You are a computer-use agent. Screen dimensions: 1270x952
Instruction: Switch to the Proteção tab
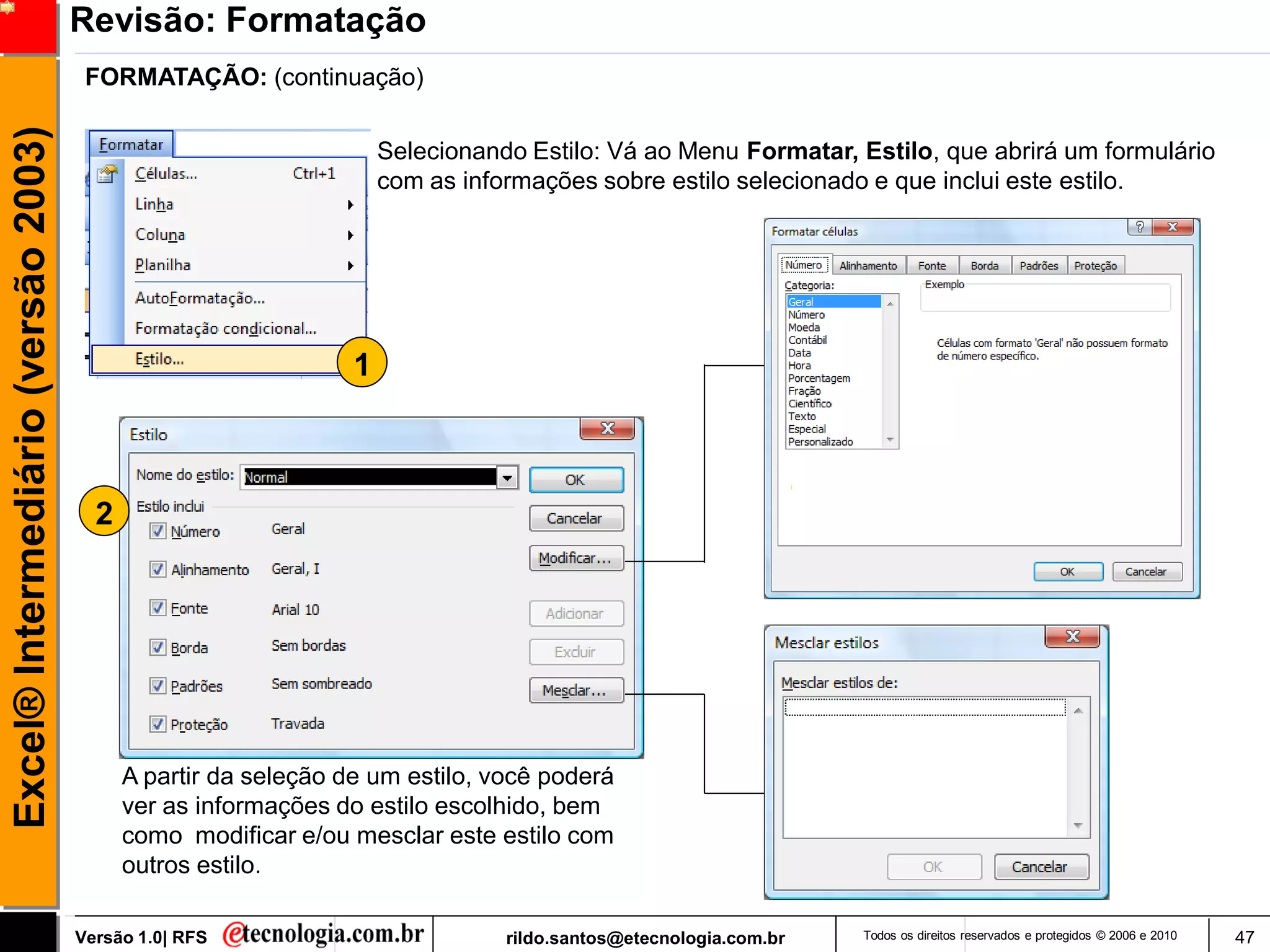click(x=1095, y=265)
